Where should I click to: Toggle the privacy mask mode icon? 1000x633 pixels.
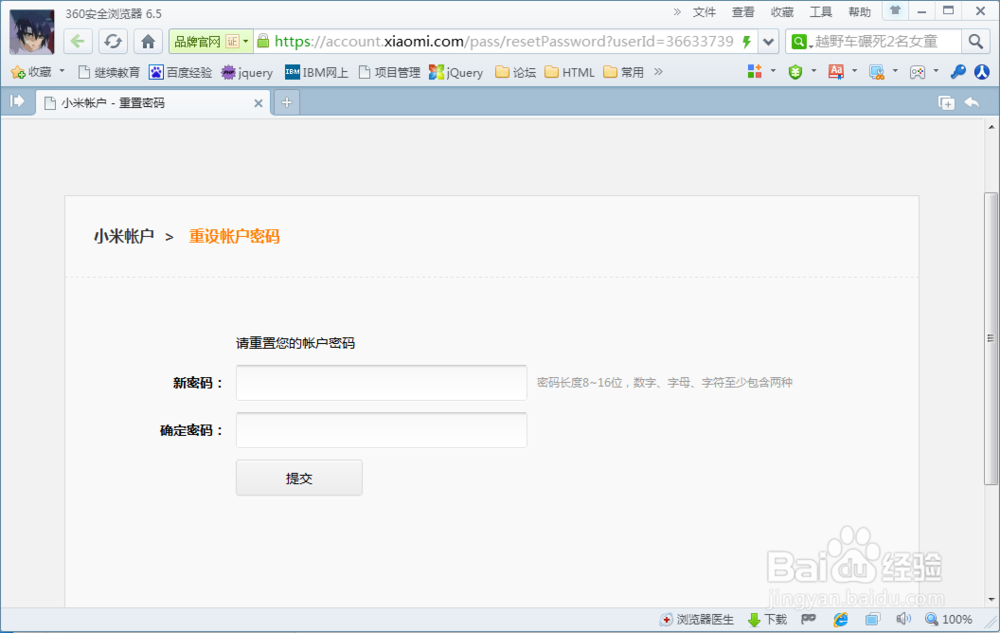pos(808,619)
